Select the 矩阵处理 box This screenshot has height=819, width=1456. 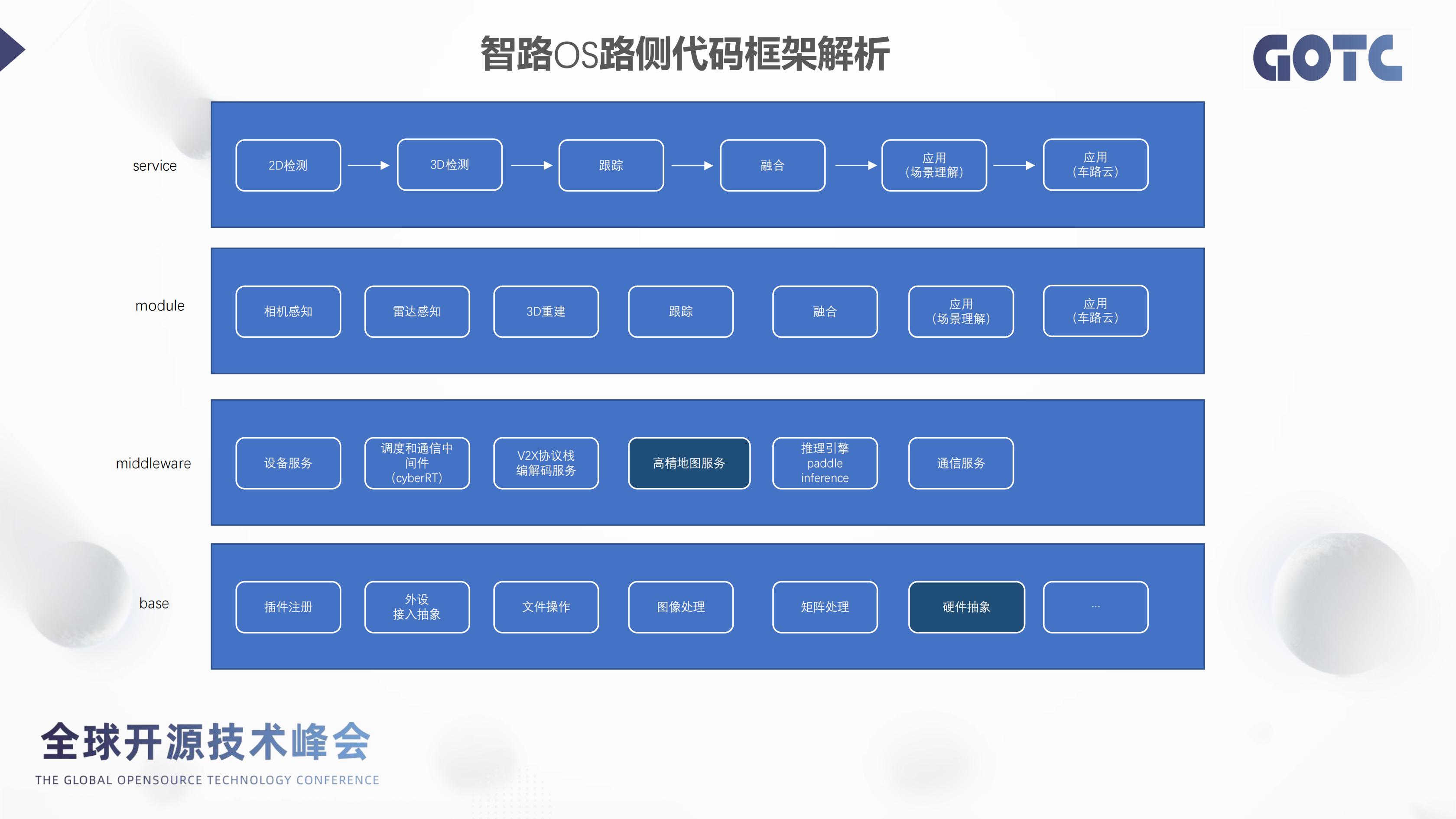(x=825, y=607)
